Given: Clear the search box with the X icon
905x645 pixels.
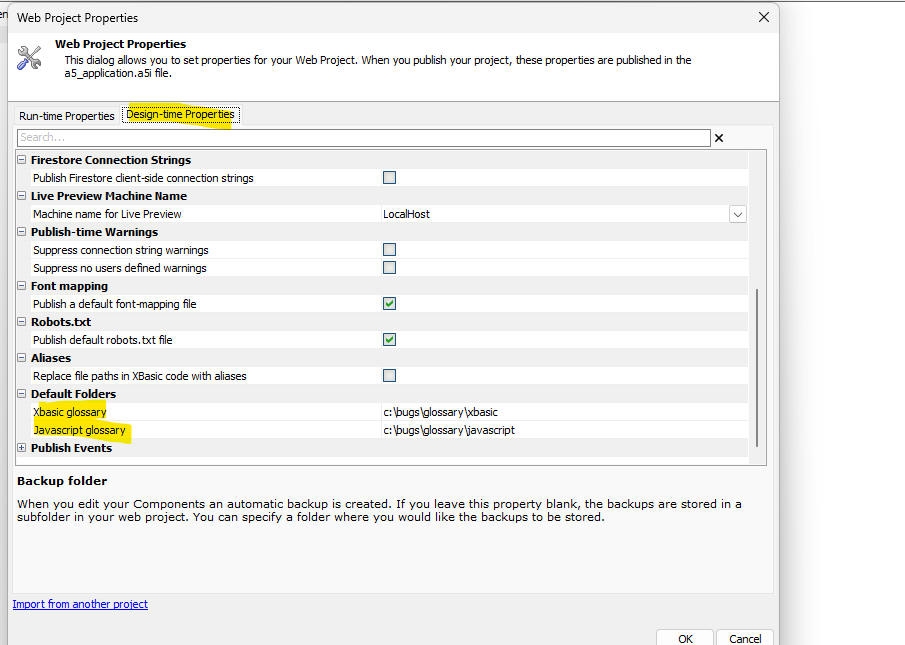Looking at the screenshot, I should 718,138.
